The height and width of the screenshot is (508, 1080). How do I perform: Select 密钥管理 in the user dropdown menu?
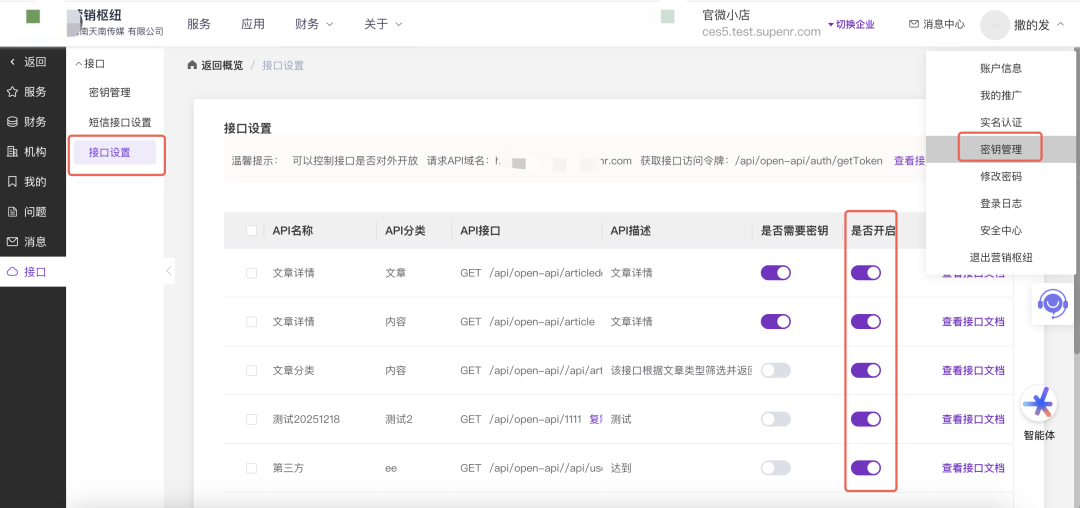click(x=1000, y=149)
